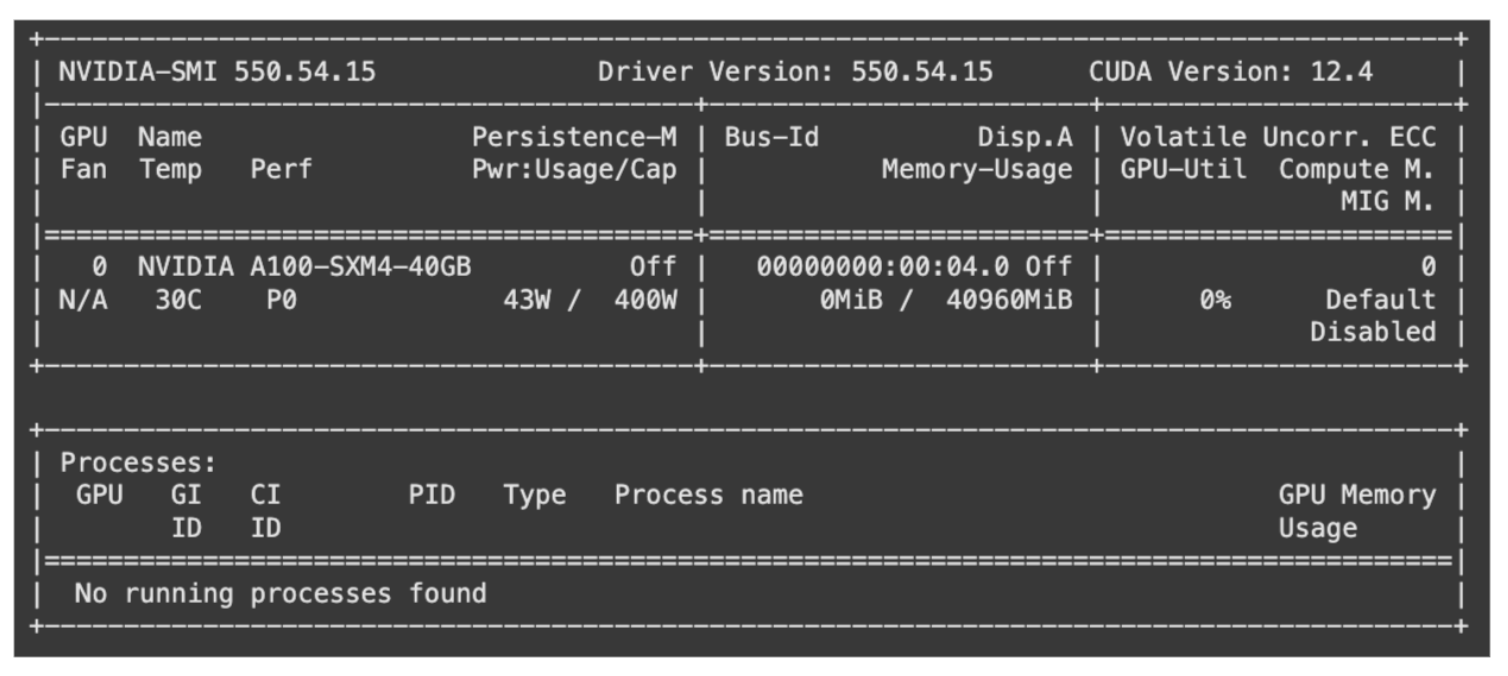The height and width of the screenshot is (676, 1508).
Task: Click the Process name column header
Action: tap(708, 495)
